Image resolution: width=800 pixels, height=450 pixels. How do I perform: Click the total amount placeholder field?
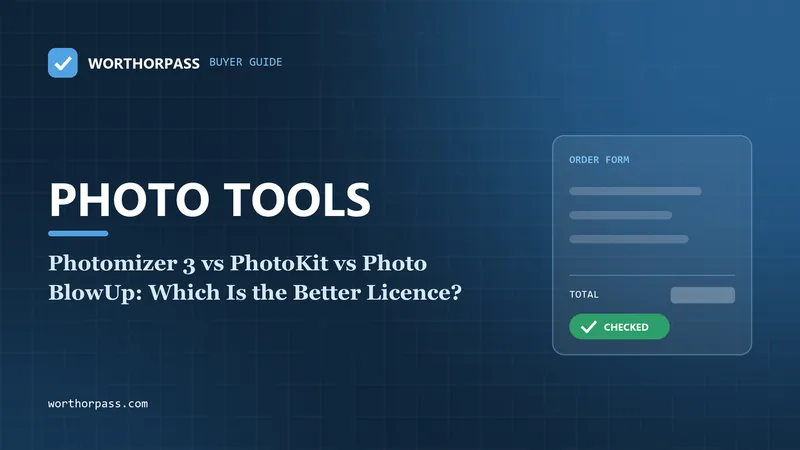(703, 295)
